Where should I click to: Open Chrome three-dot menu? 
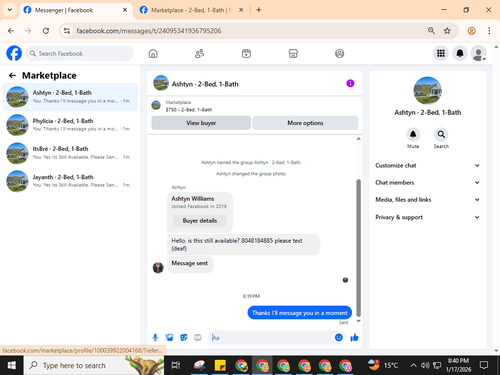(x=489, y=31)
